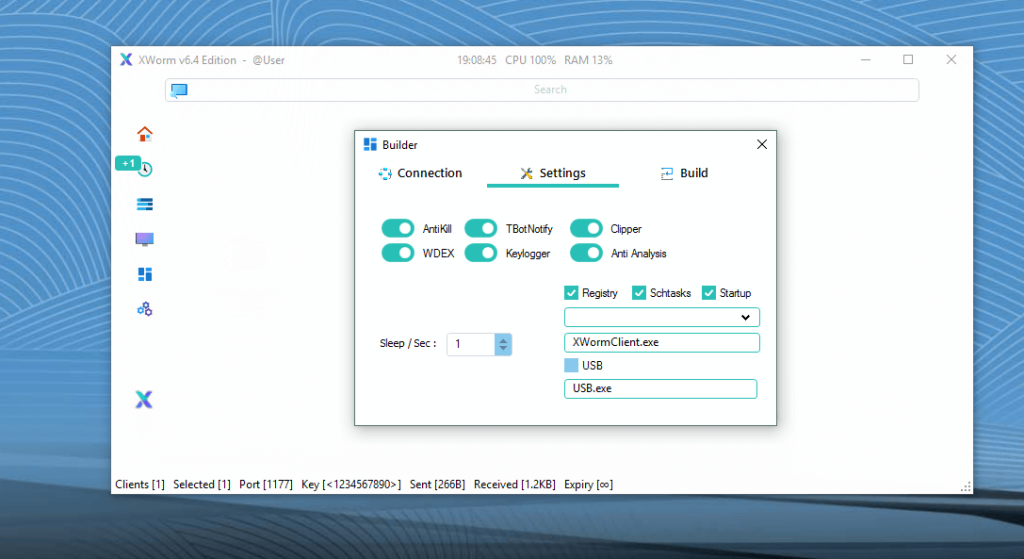Open the Build tab
This screenshot has width=1024, height=559.
pyautogui.click(x=684, y=173)
